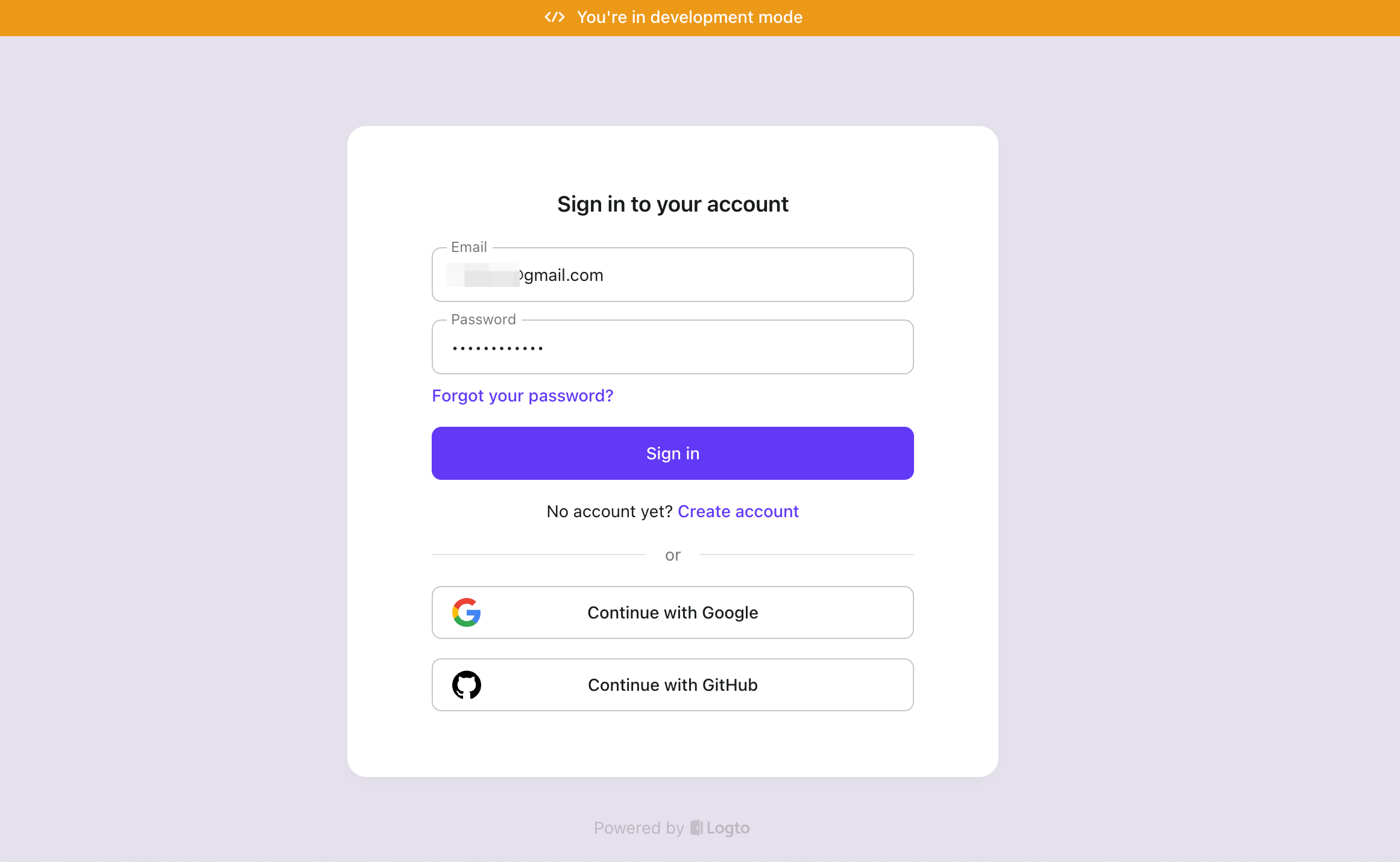1400x862 pixels.
Task: Open the Forgot your password link
Action: coord(523,395)
